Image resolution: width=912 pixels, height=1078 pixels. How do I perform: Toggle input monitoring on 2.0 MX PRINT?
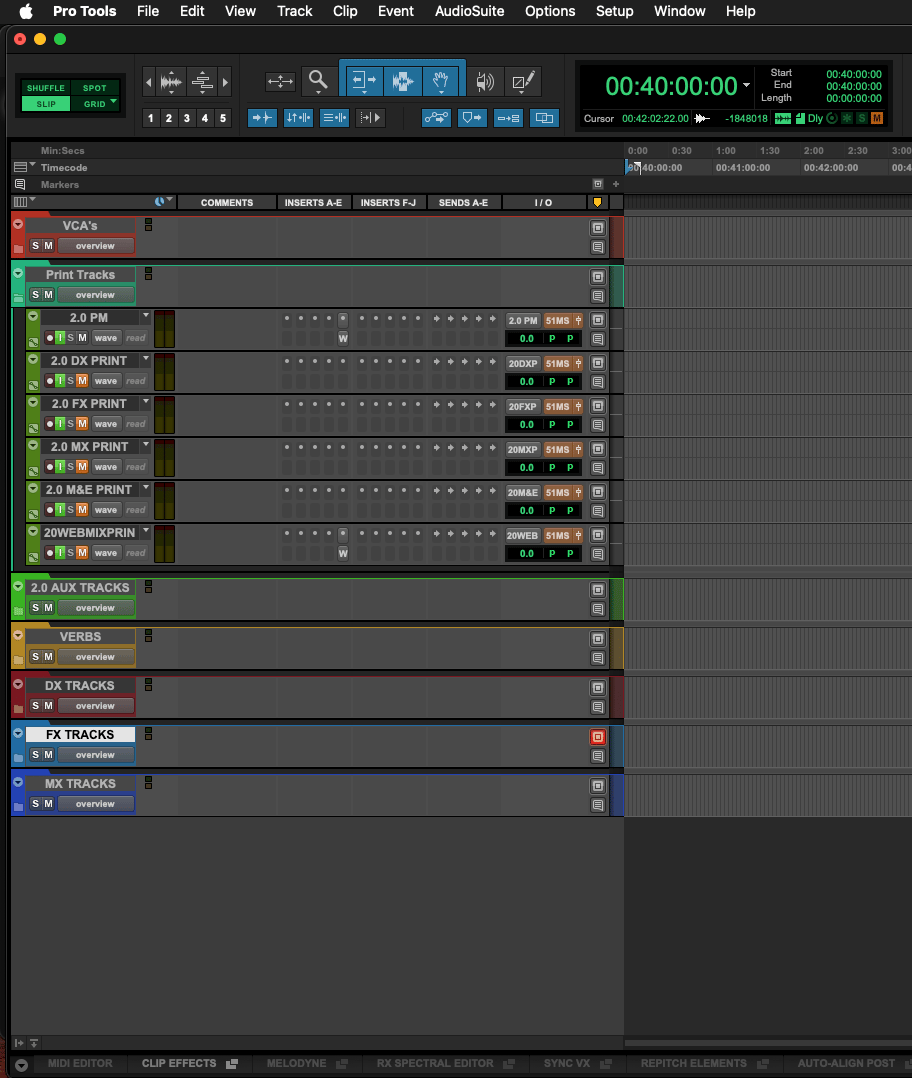point(60,466)
